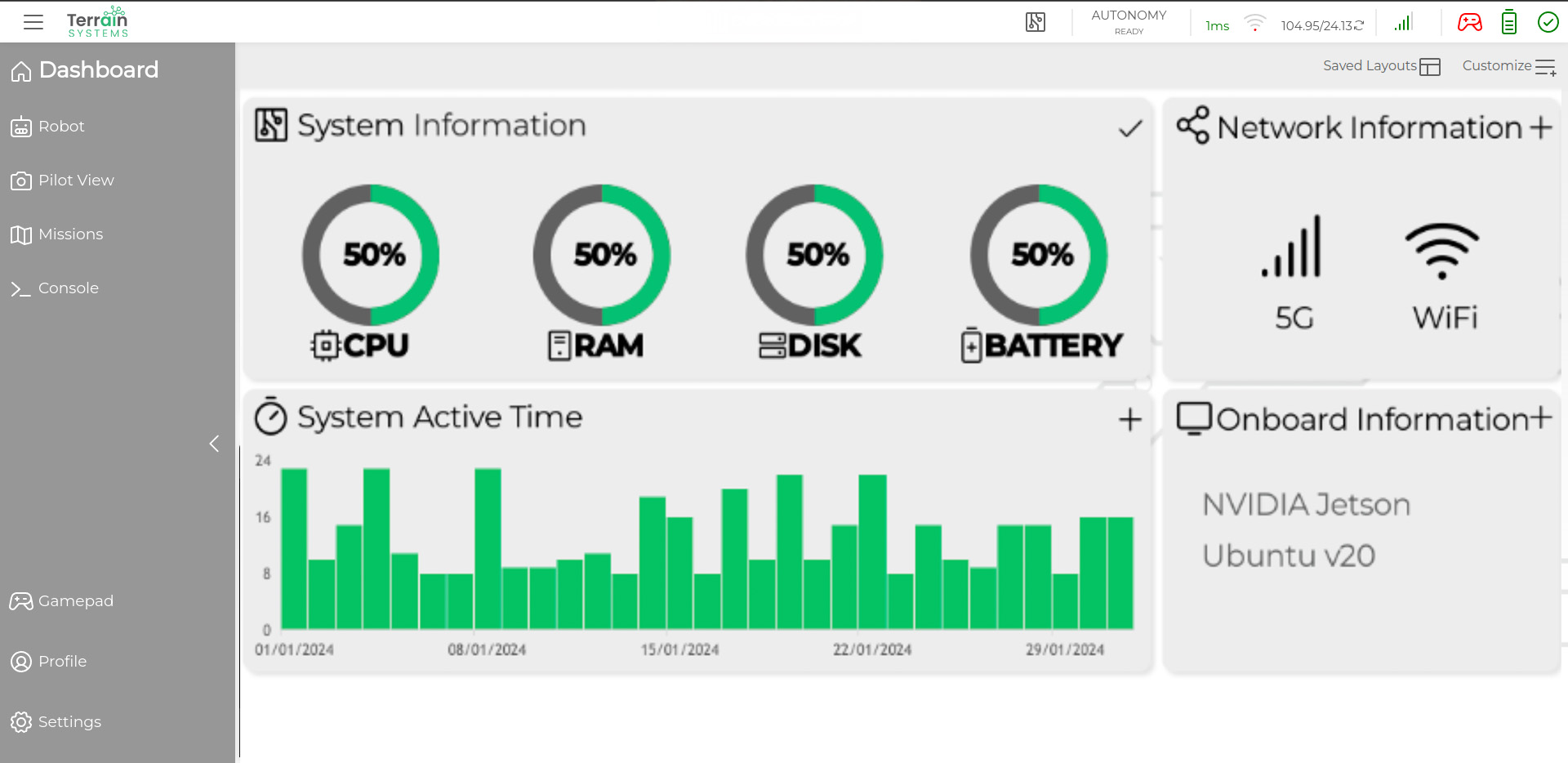Click the red gamepad icon in top bar
The image size is (1568, 763).
tap(1469, 22)
